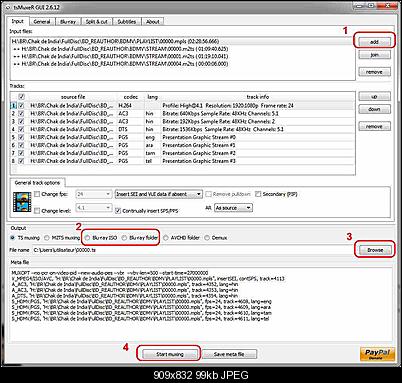
Task: Click the add button for input files
Action: pos(374,42)
